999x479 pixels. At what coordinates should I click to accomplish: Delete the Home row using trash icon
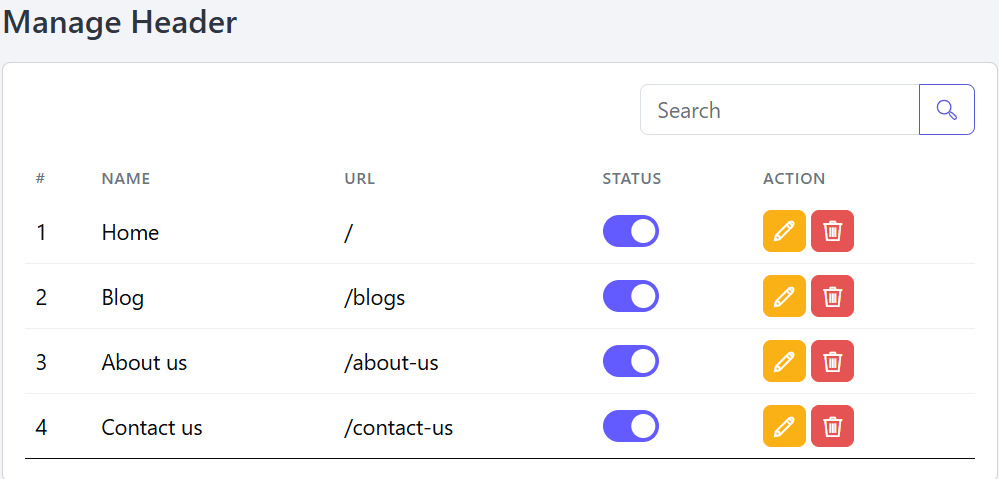coord(832,231)
